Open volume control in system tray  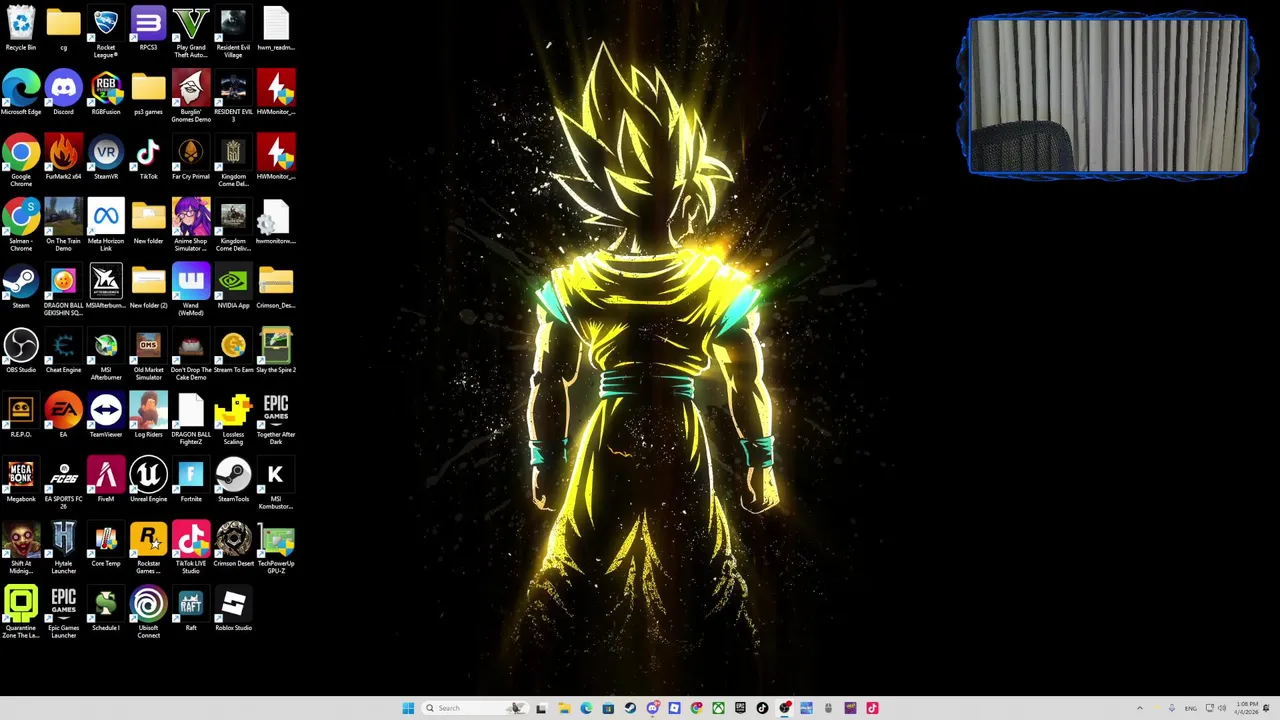(1224, 708)
